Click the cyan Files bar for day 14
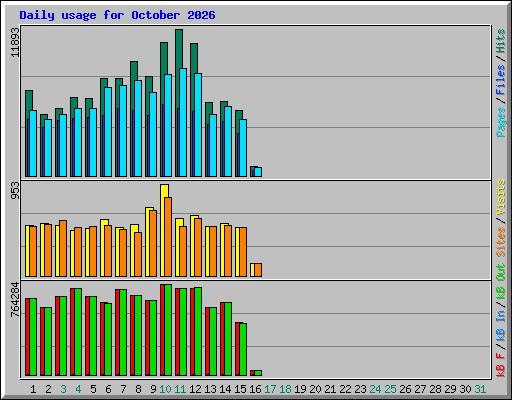 pos(228,142)
